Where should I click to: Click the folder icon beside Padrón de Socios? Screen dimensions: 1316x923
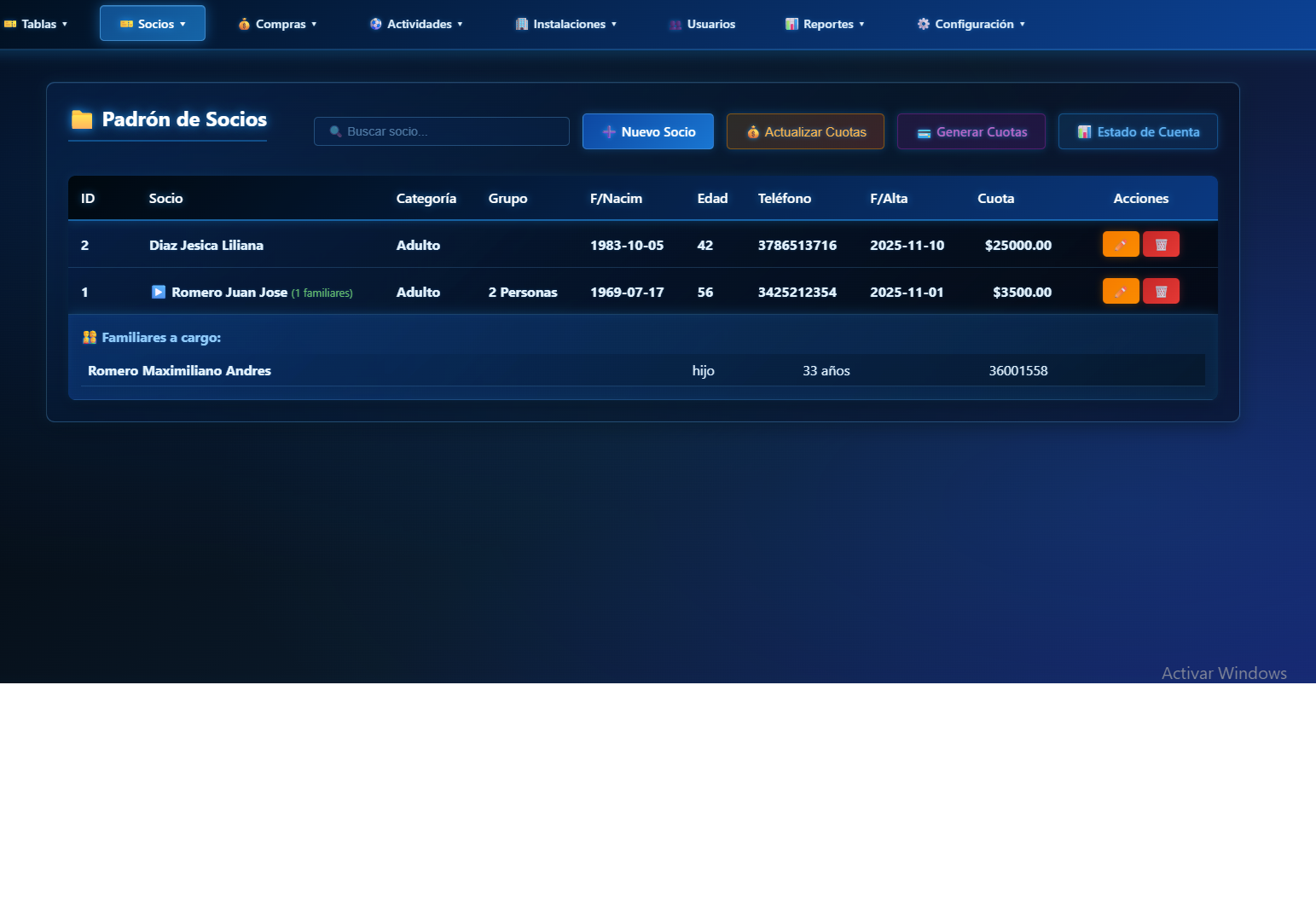pos(82,119)
